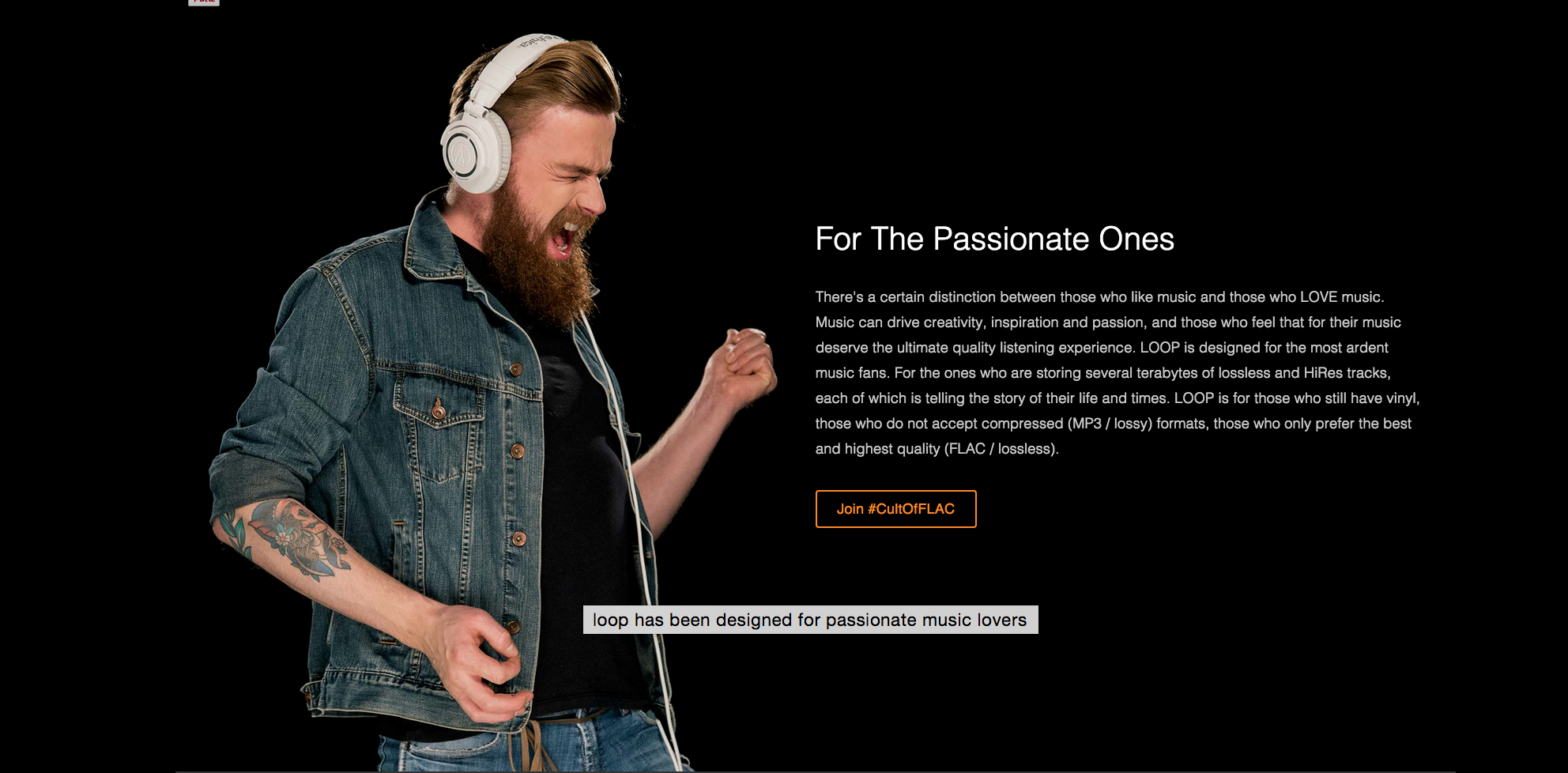The image size is (1568, 773).
Task: Click the words '(MP3 / lossy) formats'
Action: 1136,424
